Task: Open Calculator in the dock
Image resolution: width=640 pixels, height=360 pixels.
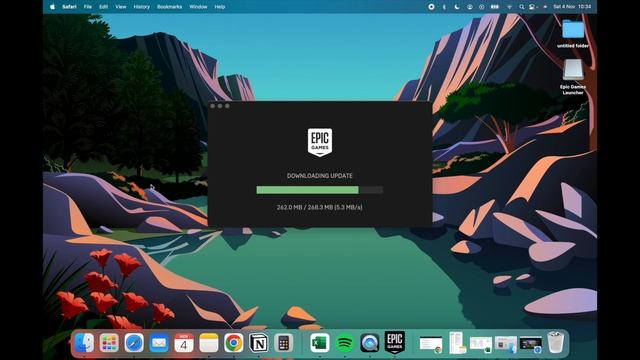Action: point(283,343)
